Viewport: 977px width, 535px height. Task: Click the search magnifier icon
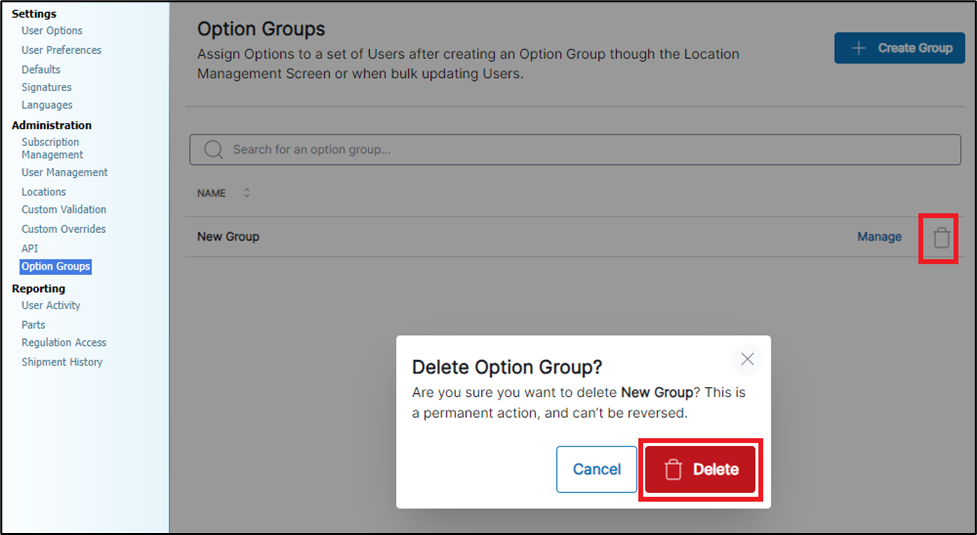(x=212, y=150)
